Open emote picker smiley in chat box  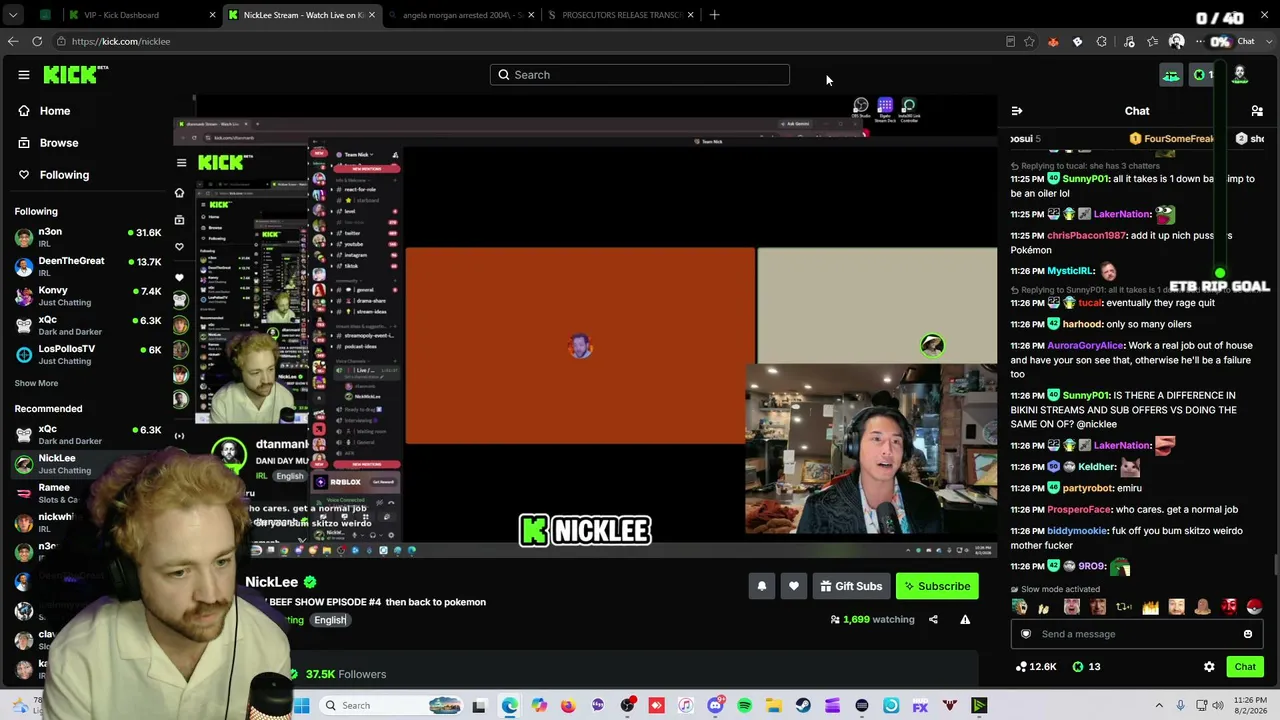[1248, 634]
